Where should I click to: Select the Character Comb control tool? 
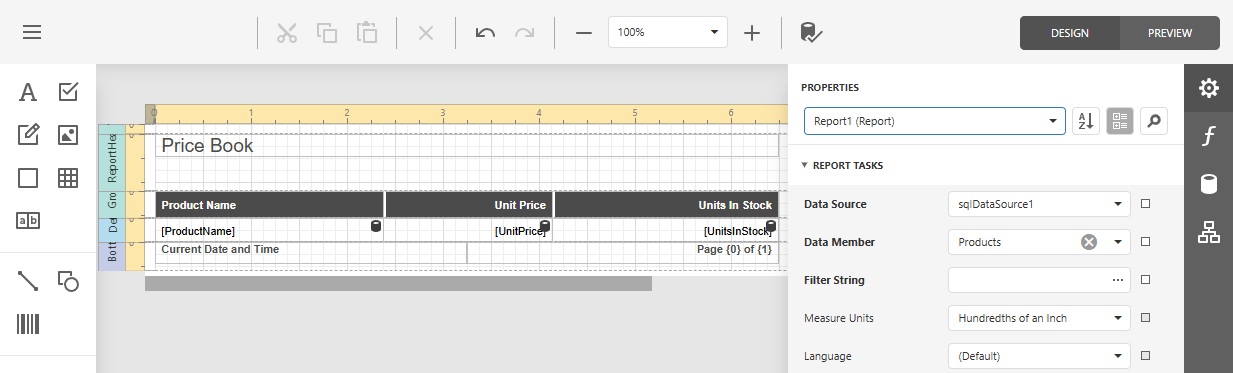pos(28,220)
